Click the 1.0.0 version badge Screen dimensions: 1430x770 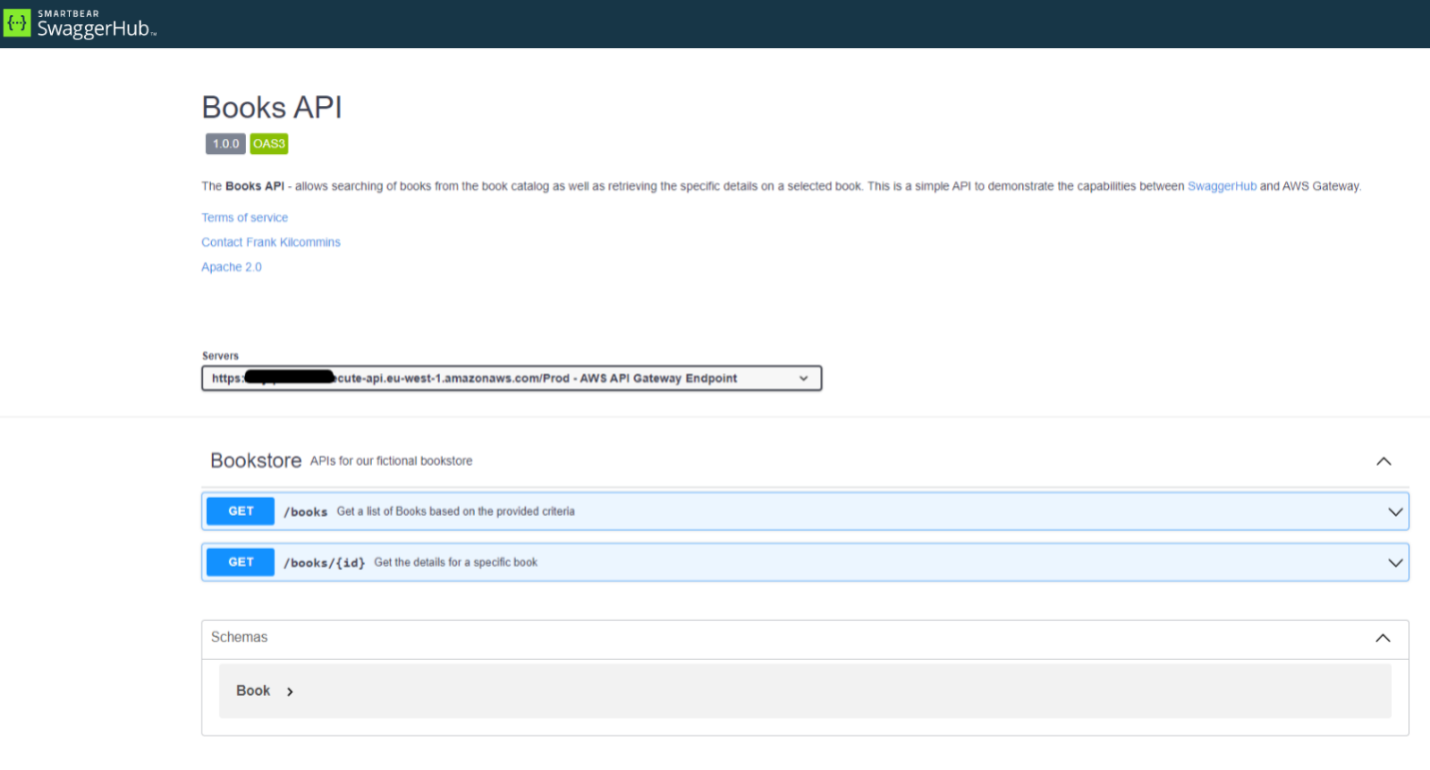[225, 144]
